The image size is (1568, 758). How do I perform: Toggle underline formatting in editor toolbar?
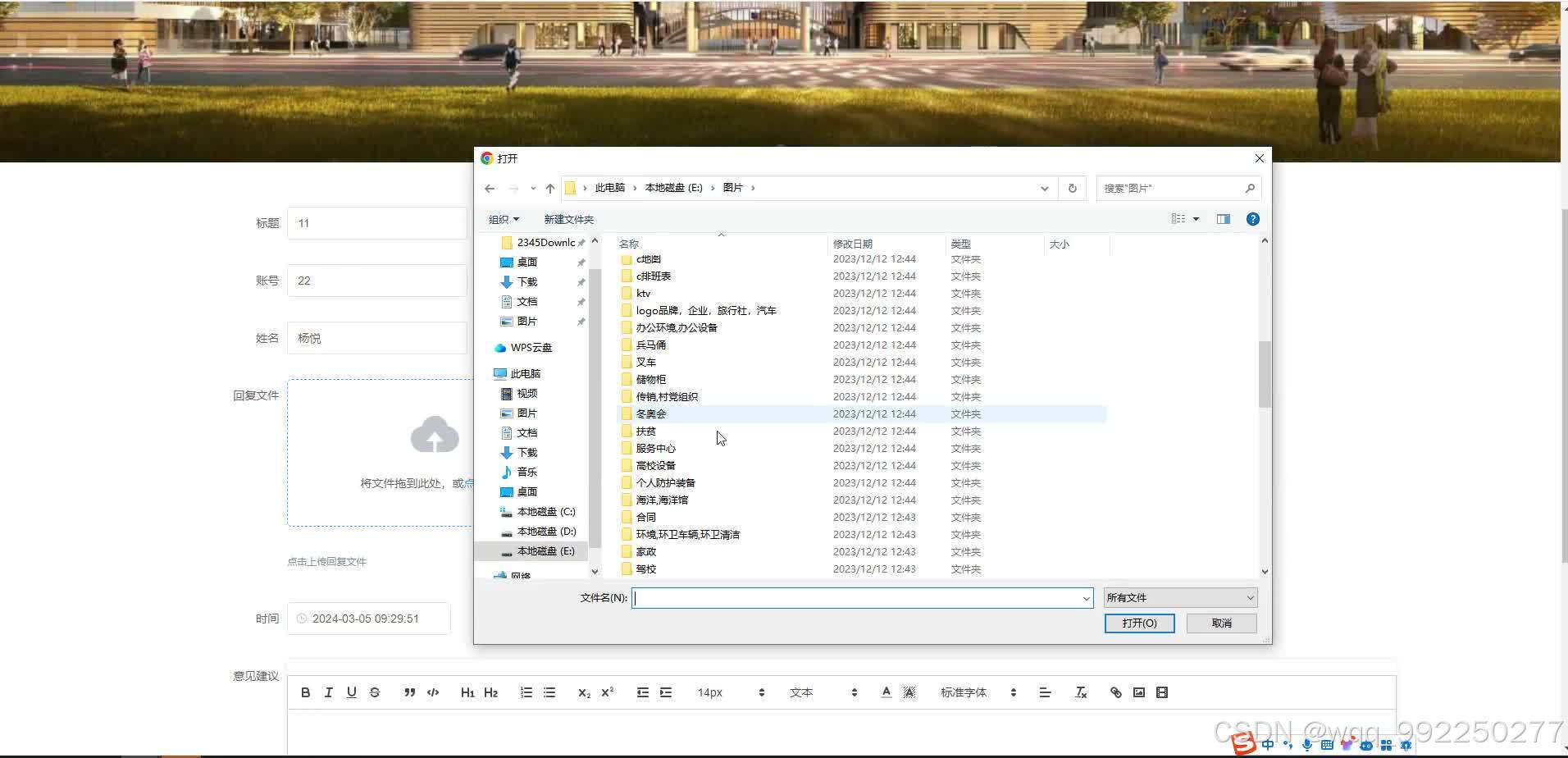point(351,692)
